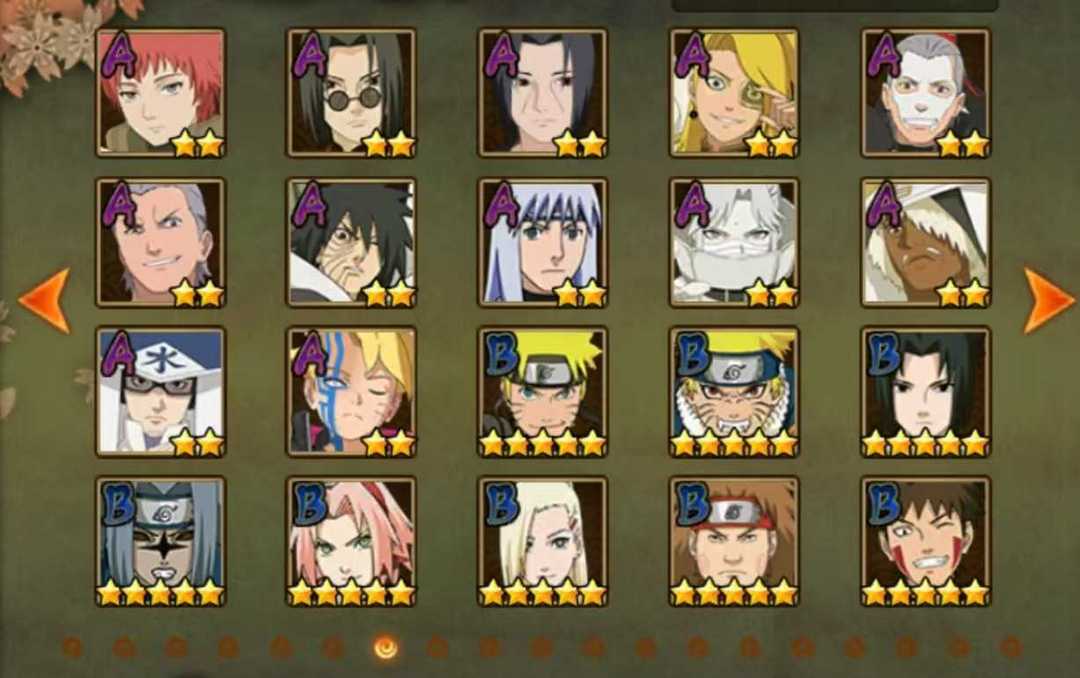Select the B-rank black-haired Sasuke portrait
This screenshot has width=1080, height=678.
pos(926,392)
